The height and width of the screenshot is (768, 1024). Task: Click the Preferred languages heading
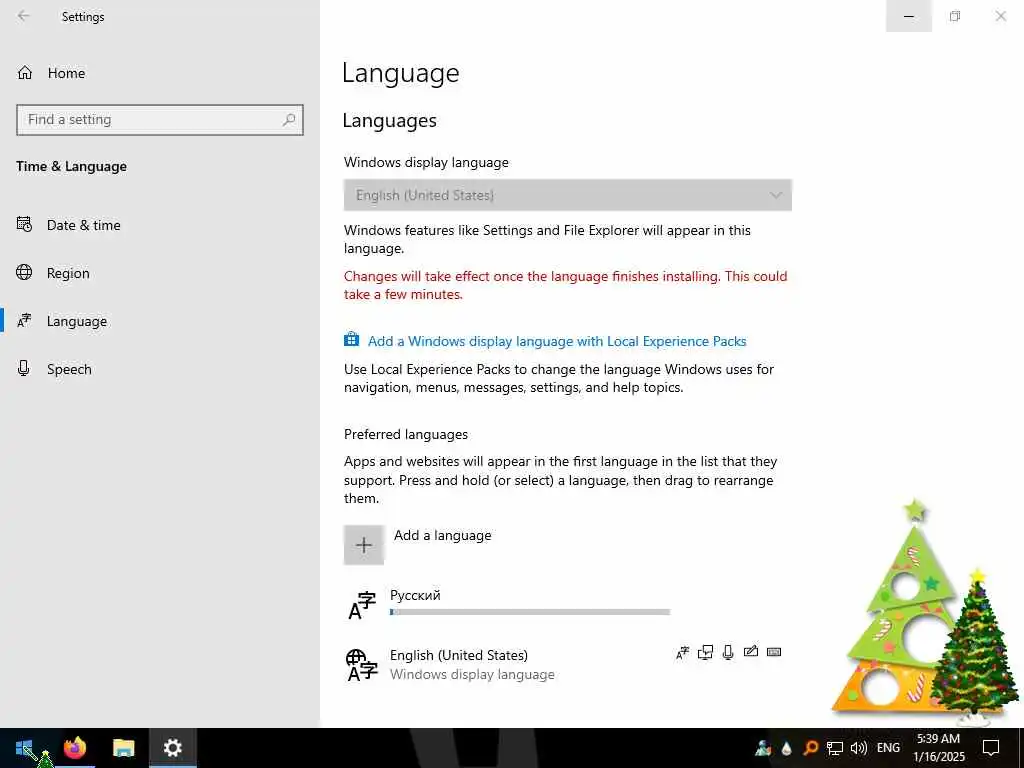406,434
